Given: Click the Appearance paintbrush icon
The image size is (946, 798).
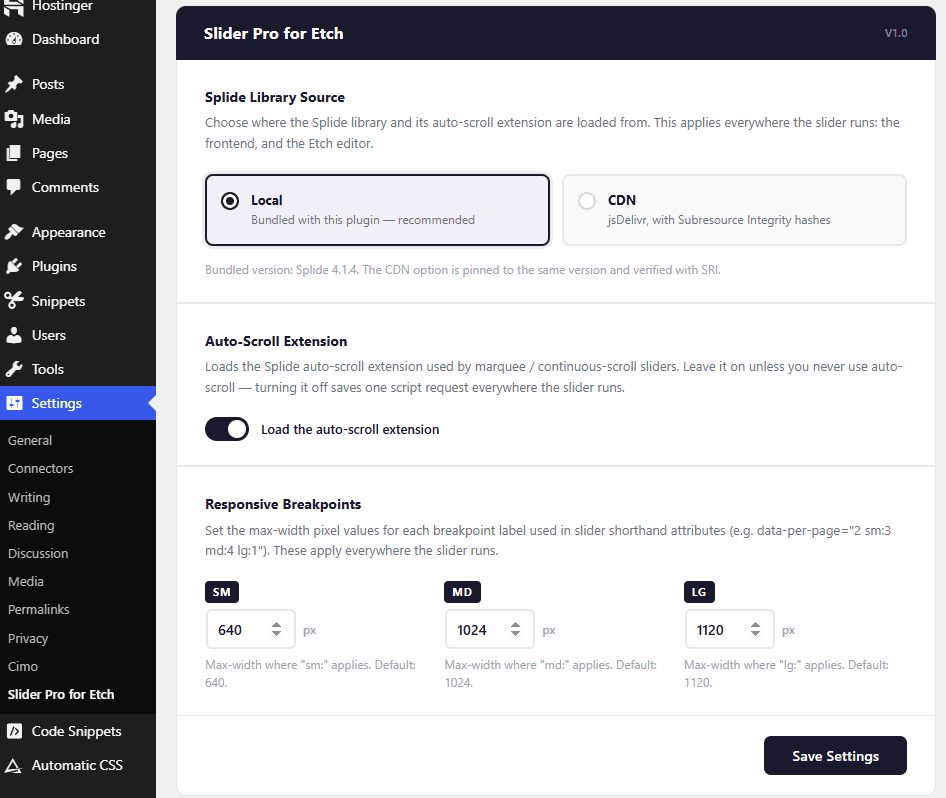Looking at the screenshot, I should click(x=14, y=232).
